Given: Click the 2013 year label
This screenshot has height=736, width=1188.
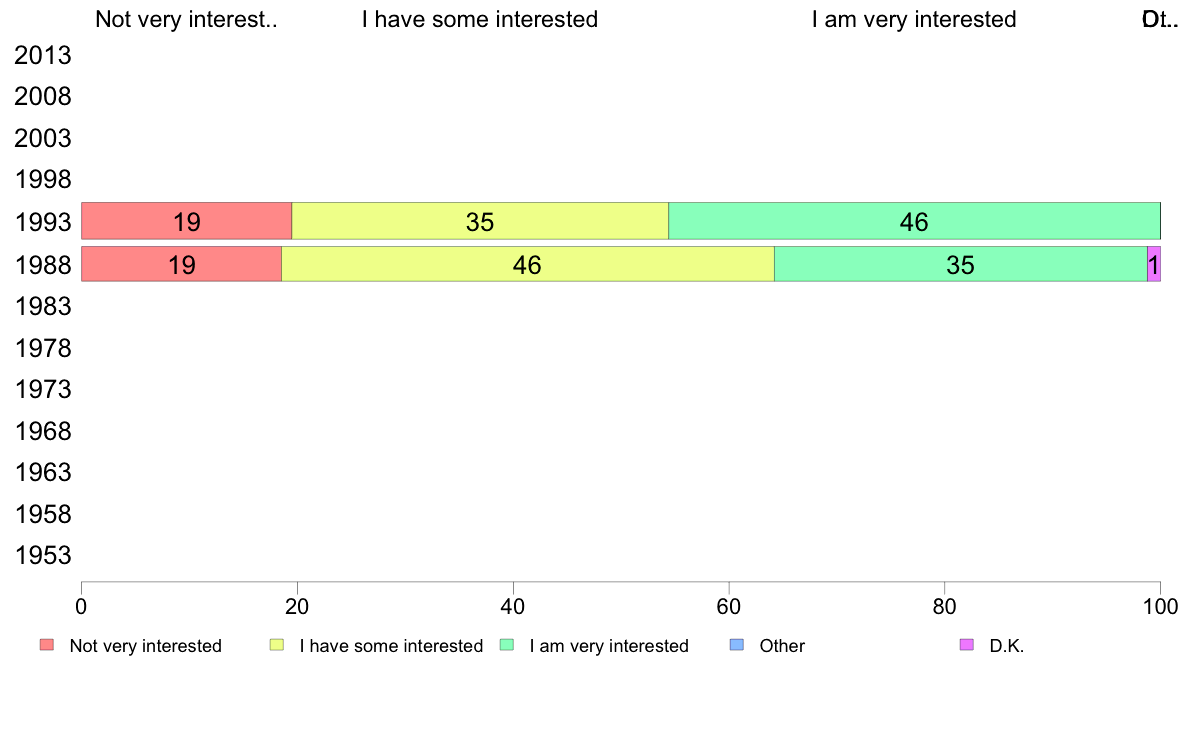Looking at the screenshot, I should [42, 55].
